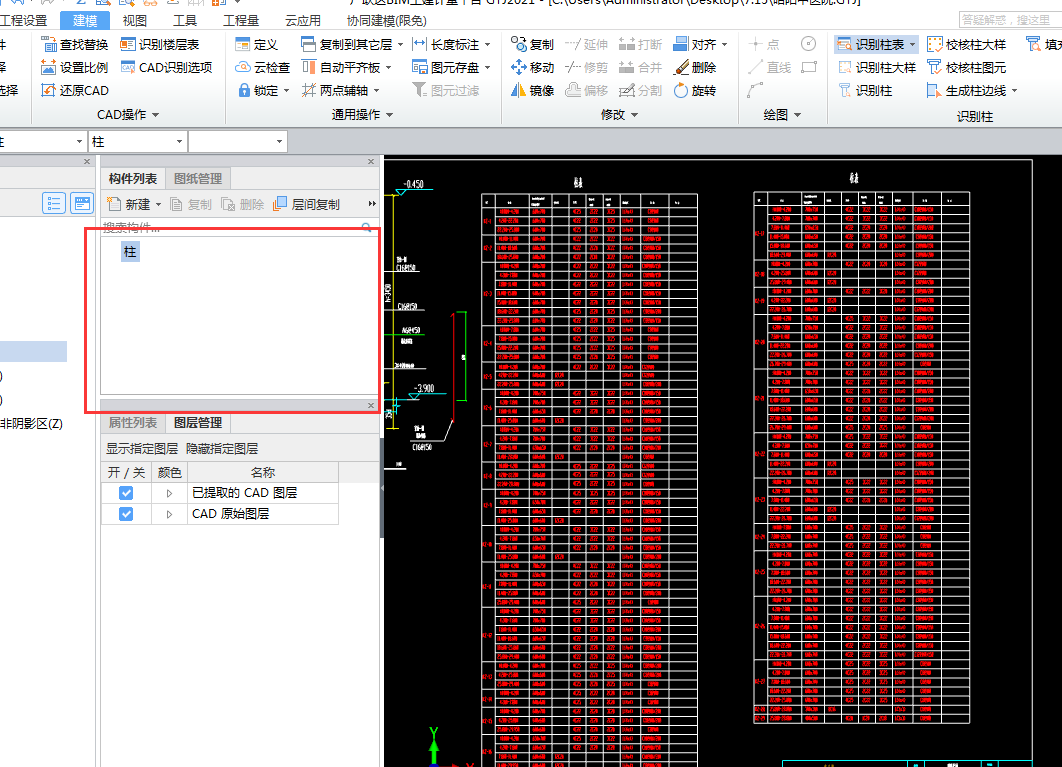Select 复制到其它层 copy tool
1062x767 pixels.
347,45
